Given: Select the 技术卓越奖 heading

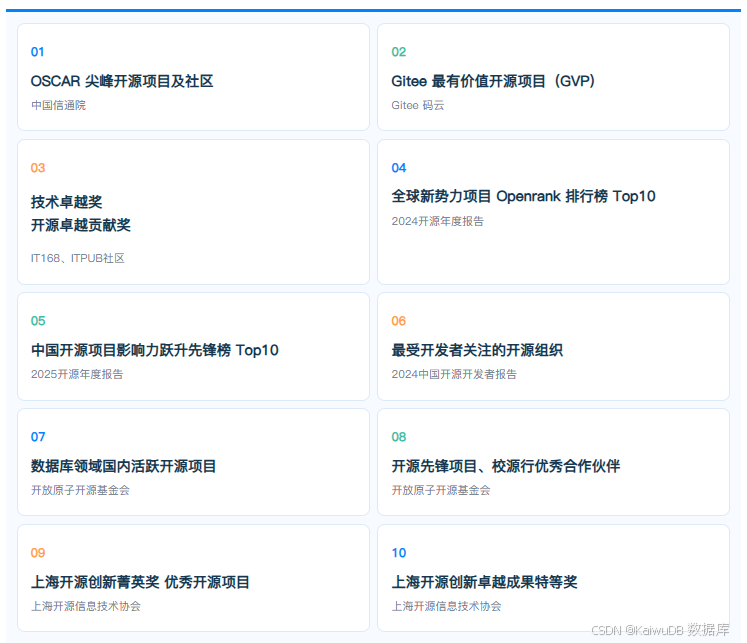Looking at the screenshot, I should pos(67,202).
